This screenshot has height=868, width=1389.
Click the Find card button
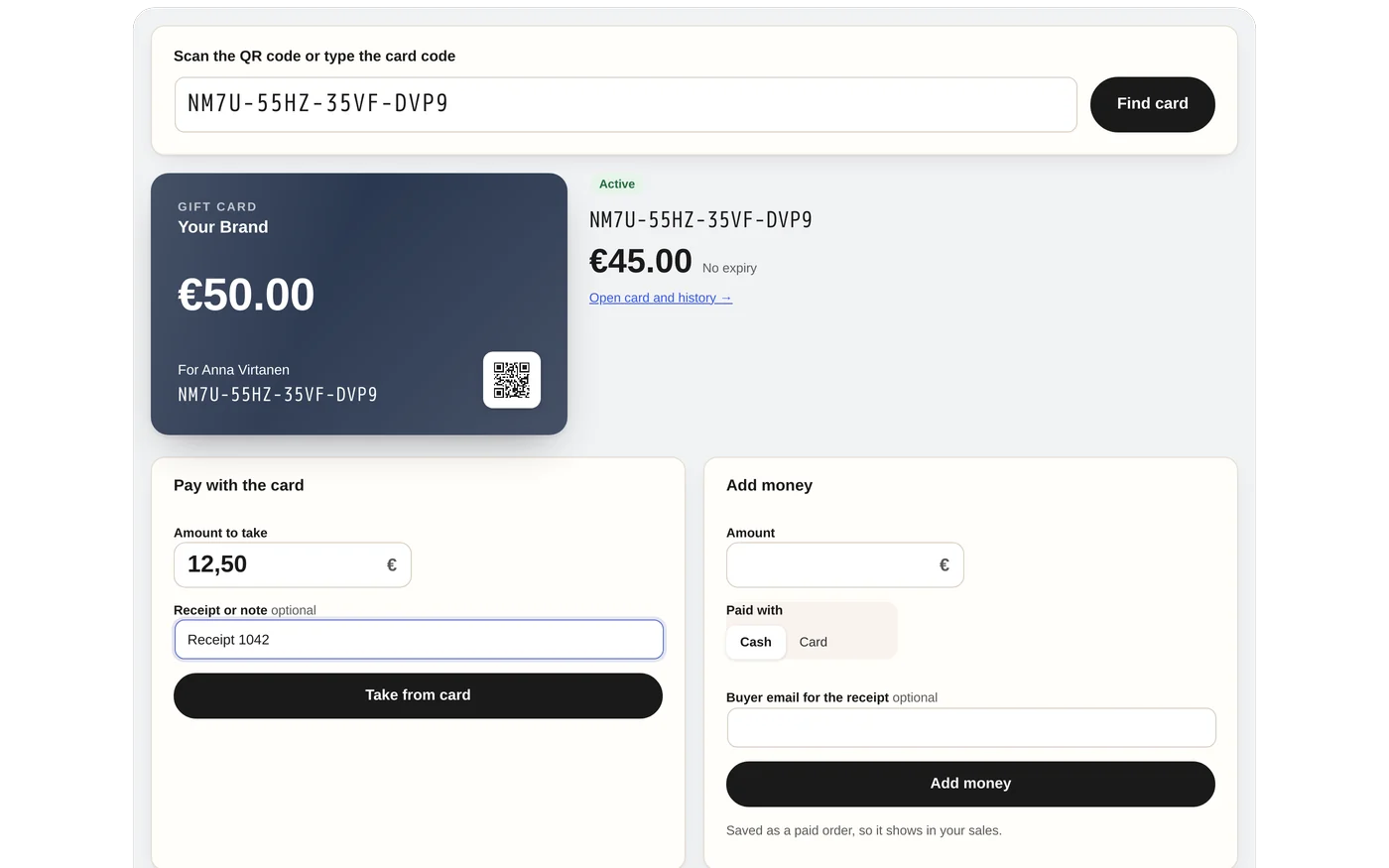[1153, 104]
